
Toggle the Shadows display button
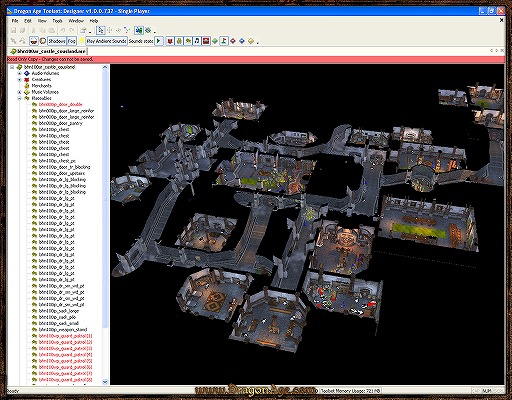pos(57,41)
